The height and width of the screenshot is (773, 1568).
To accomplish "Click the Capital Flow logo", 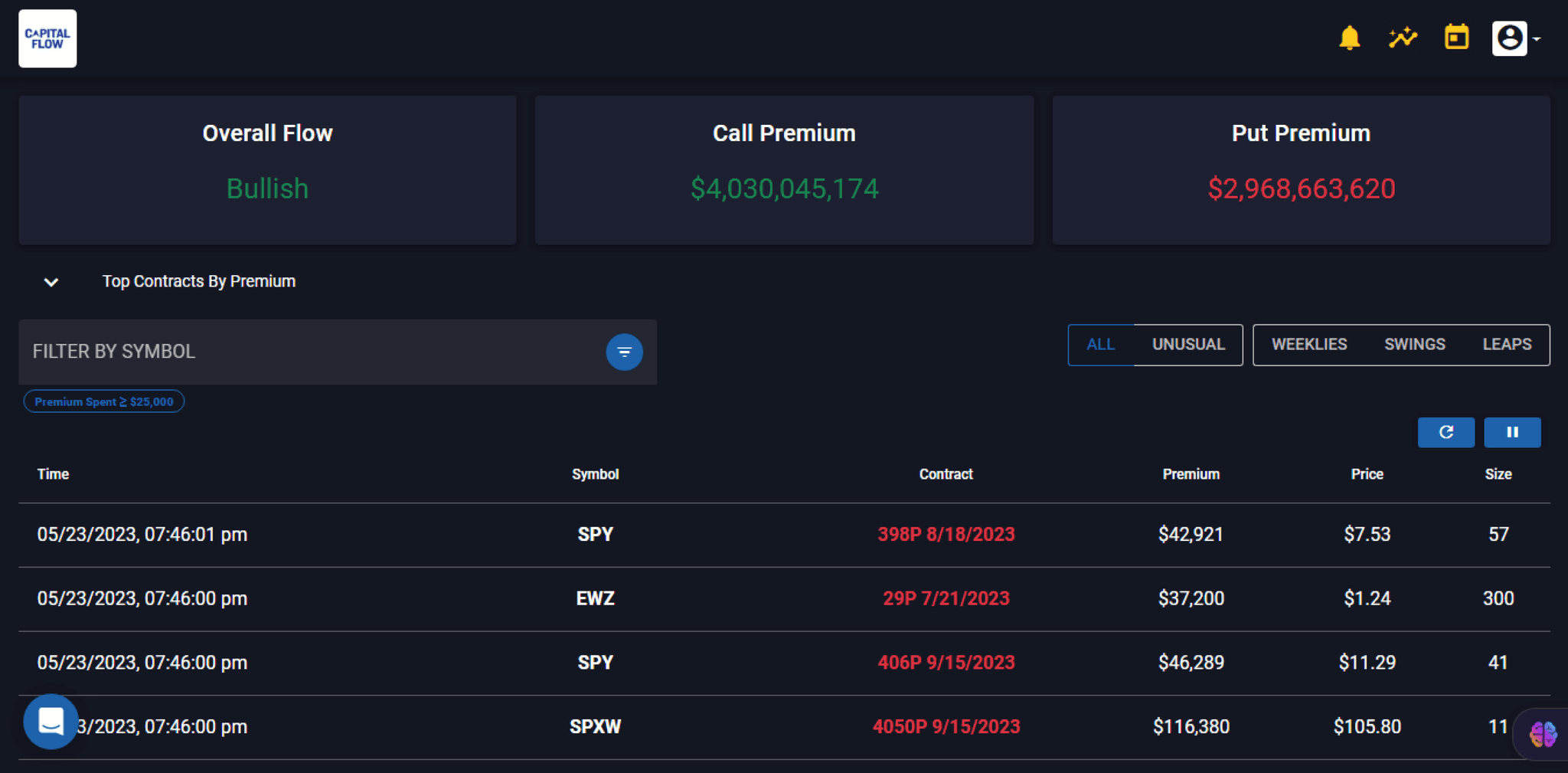I will [x=47, y=38].
